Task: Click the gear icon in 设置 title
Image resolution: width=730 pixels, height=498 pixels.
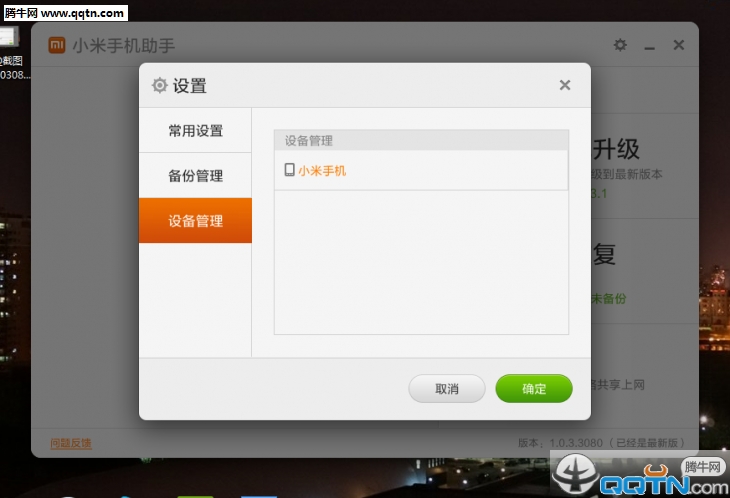Action: [159, 86]
